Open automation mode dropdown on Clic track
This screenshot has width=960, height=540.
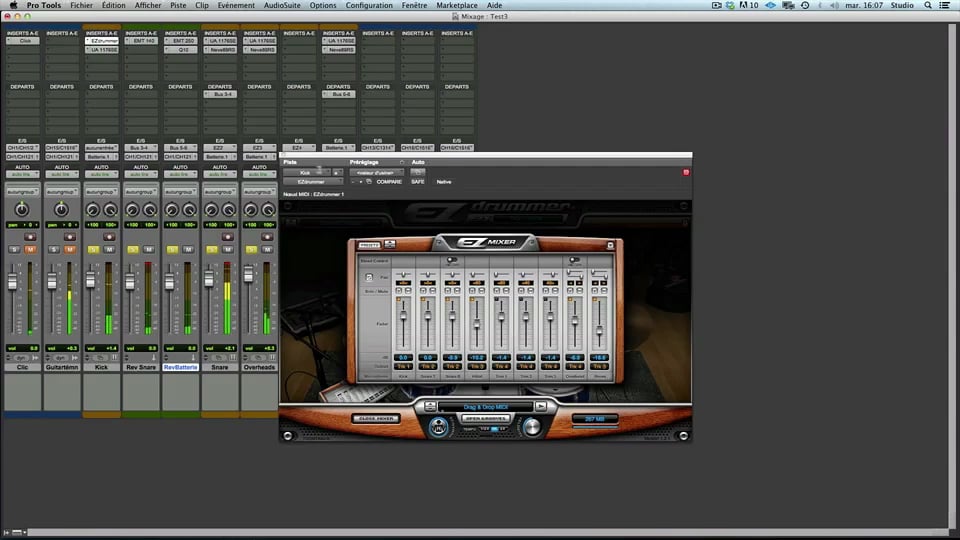tap(22, 174)
